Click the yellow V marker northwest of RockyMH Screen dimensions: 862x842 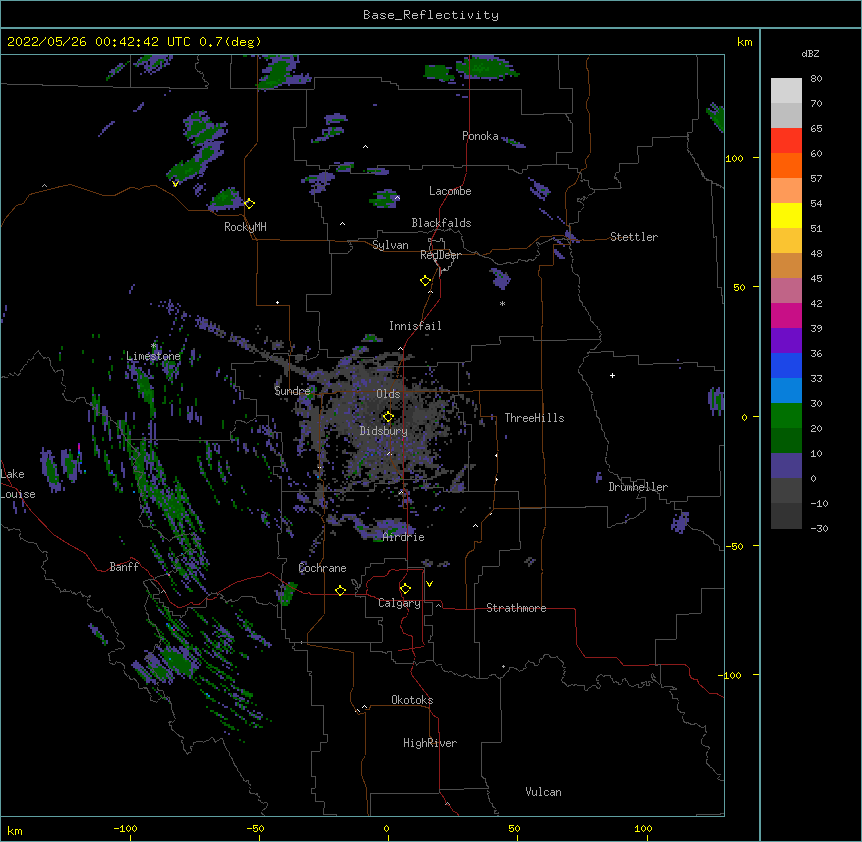[x=175, y=184]
